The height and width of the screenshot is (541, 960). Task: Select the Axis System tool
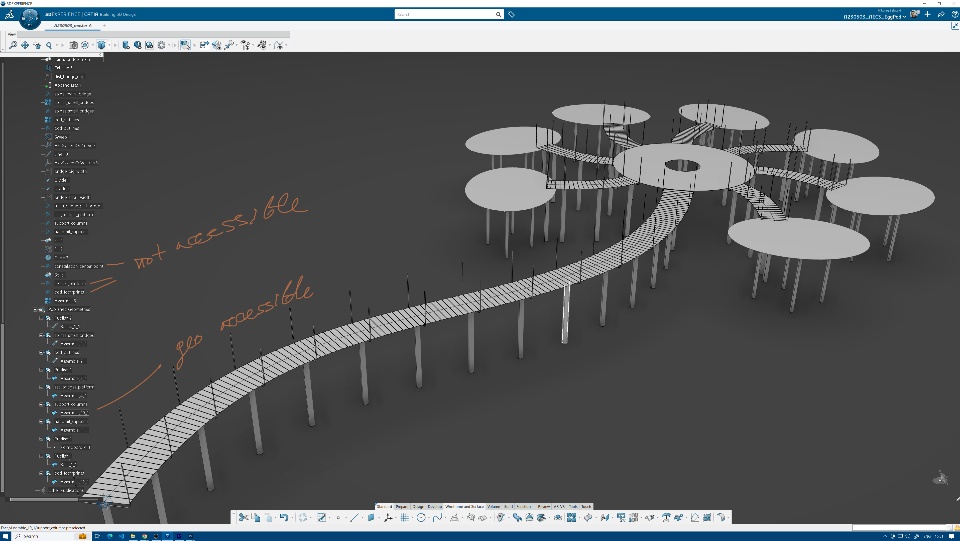coord(388,517)
